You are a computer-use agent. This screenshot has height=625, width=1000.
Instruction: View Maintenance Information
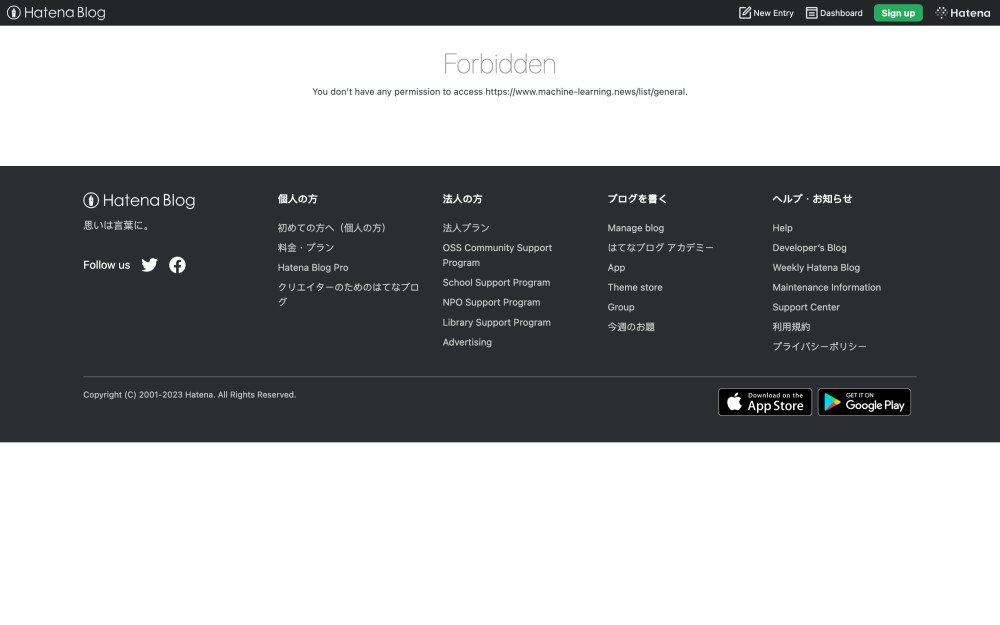pos(826,288)
